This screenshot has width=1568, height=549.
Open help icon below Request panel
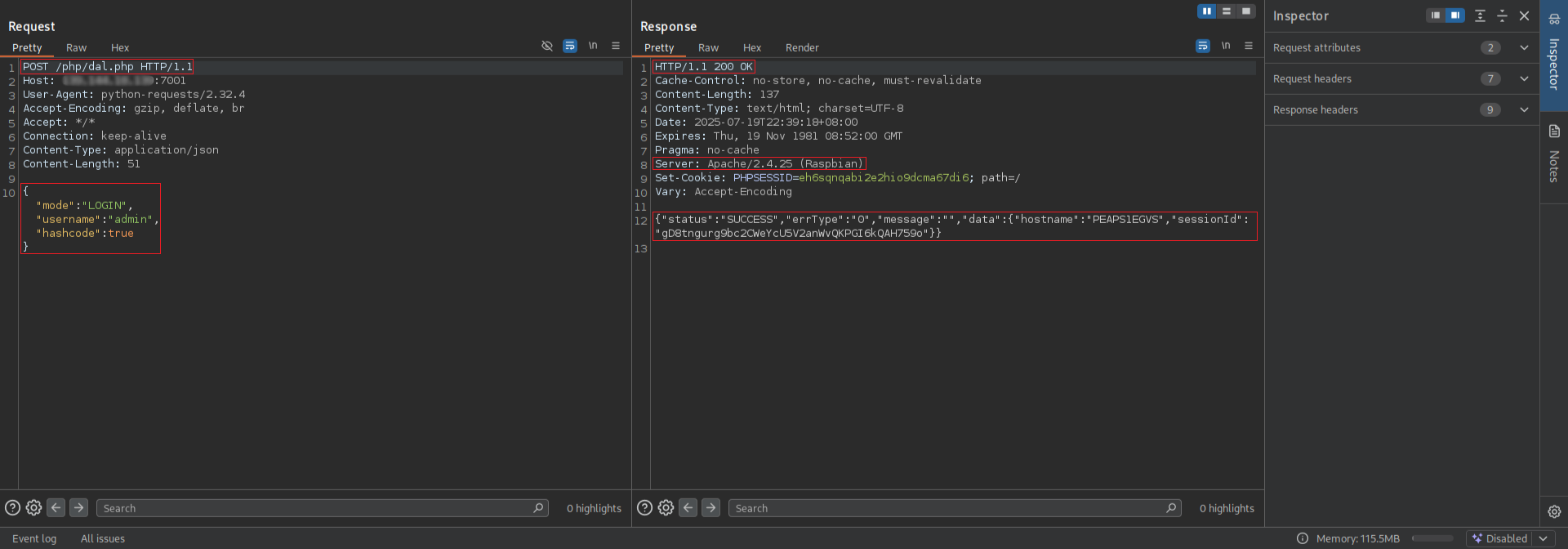(12, 507)
